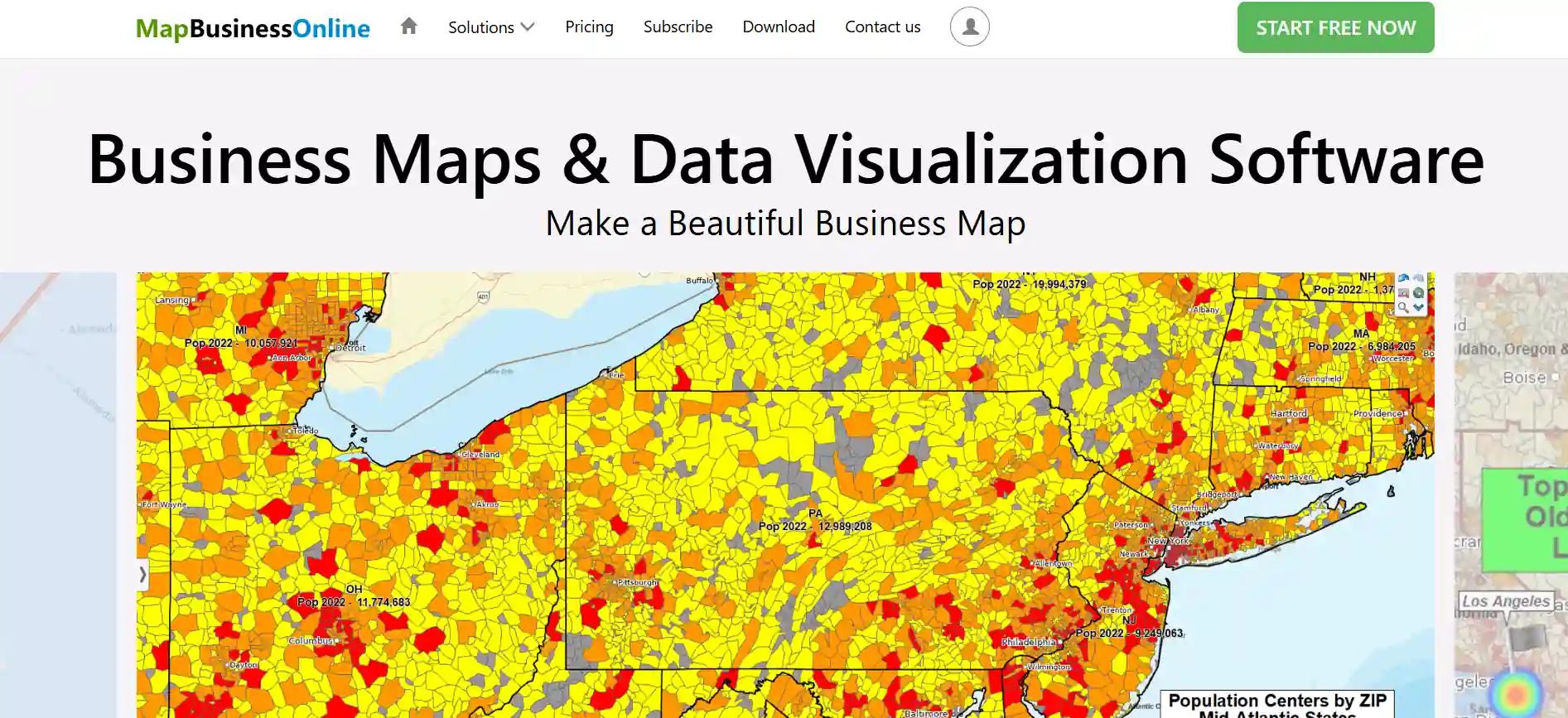Click the NJ Pop 2022 9,249,063 label
1568x718 pixels.
click(x=1130, y=627)
